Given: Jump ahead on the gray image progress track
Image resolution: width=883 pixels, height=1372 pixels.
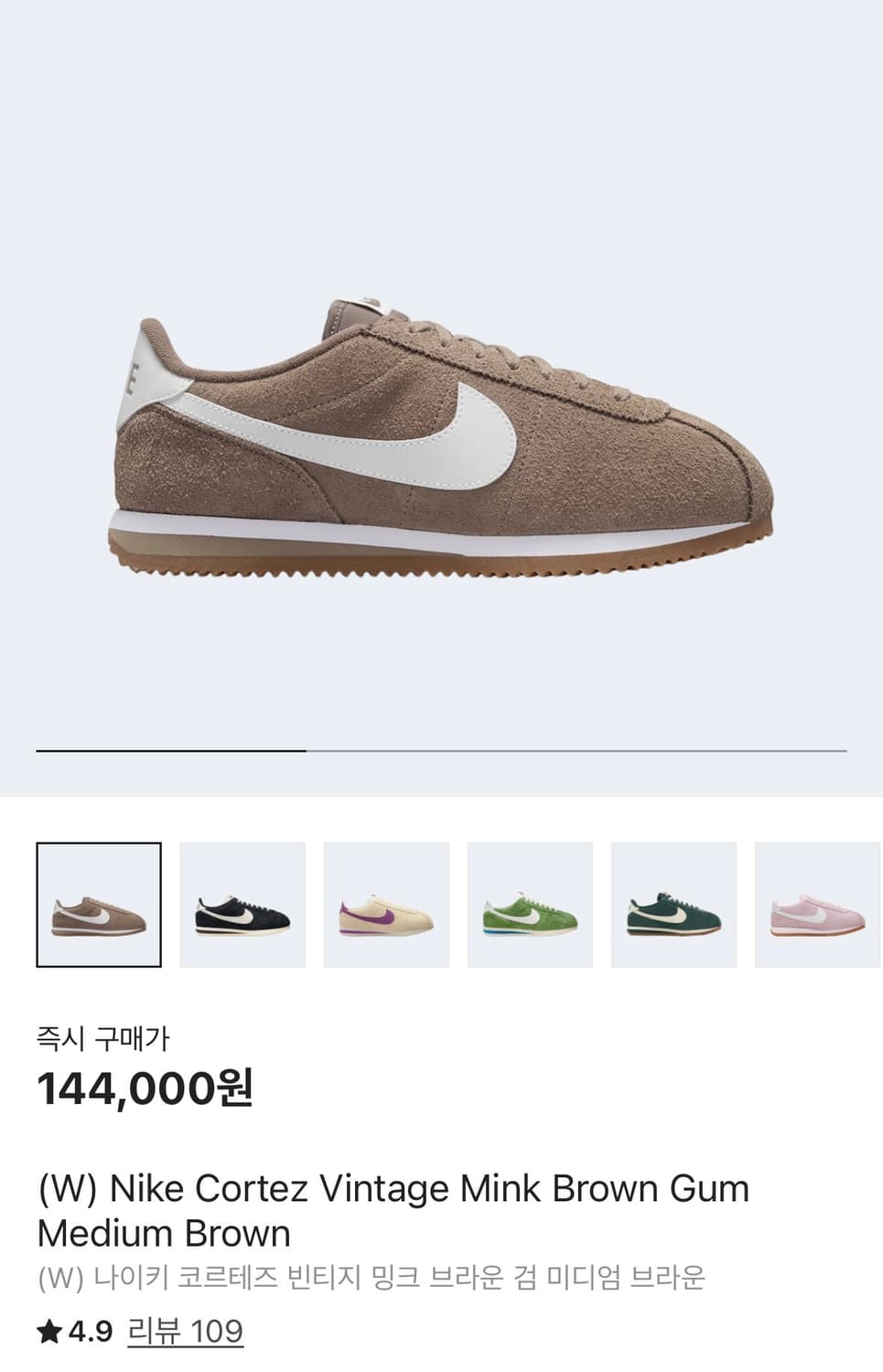Looking at the screenshot, I should click(576, 750).
